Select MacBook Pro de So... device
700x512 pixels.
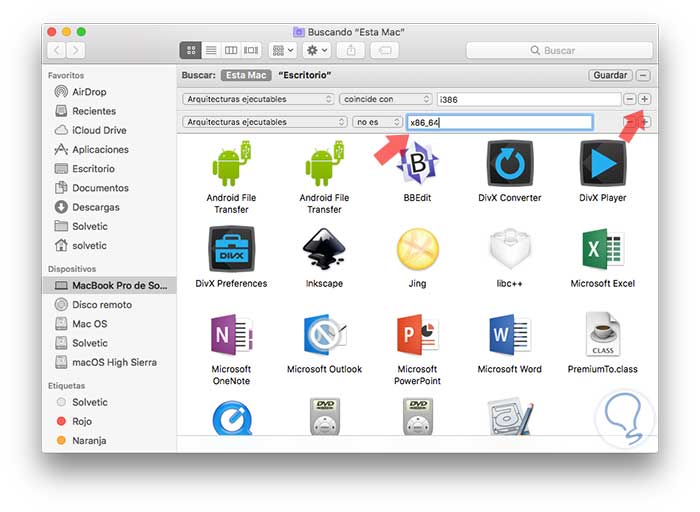109,285
